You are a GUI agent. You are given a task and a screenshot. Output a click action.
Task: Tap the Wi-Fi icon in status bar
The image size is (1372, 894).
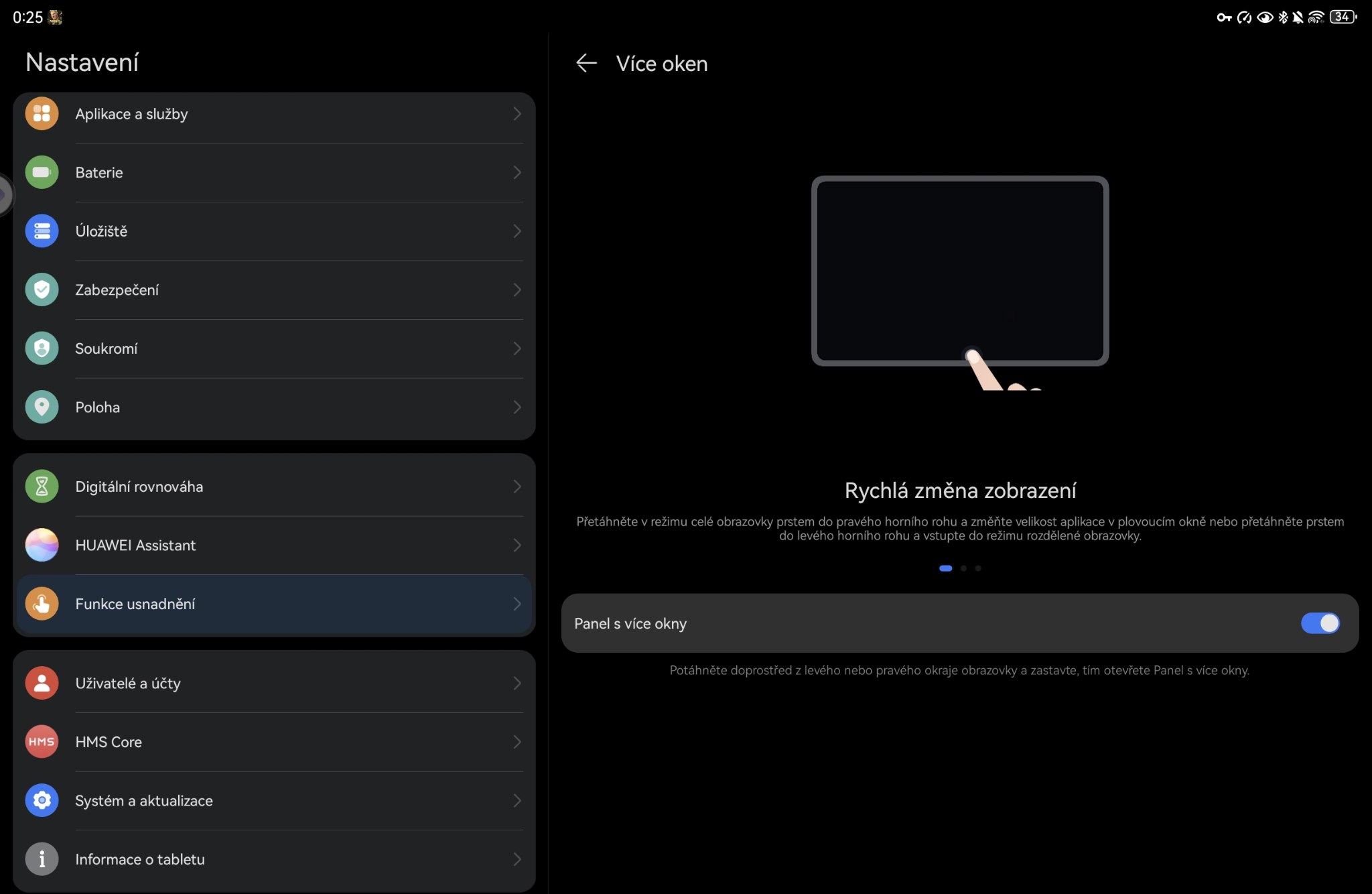point(1315,17)
